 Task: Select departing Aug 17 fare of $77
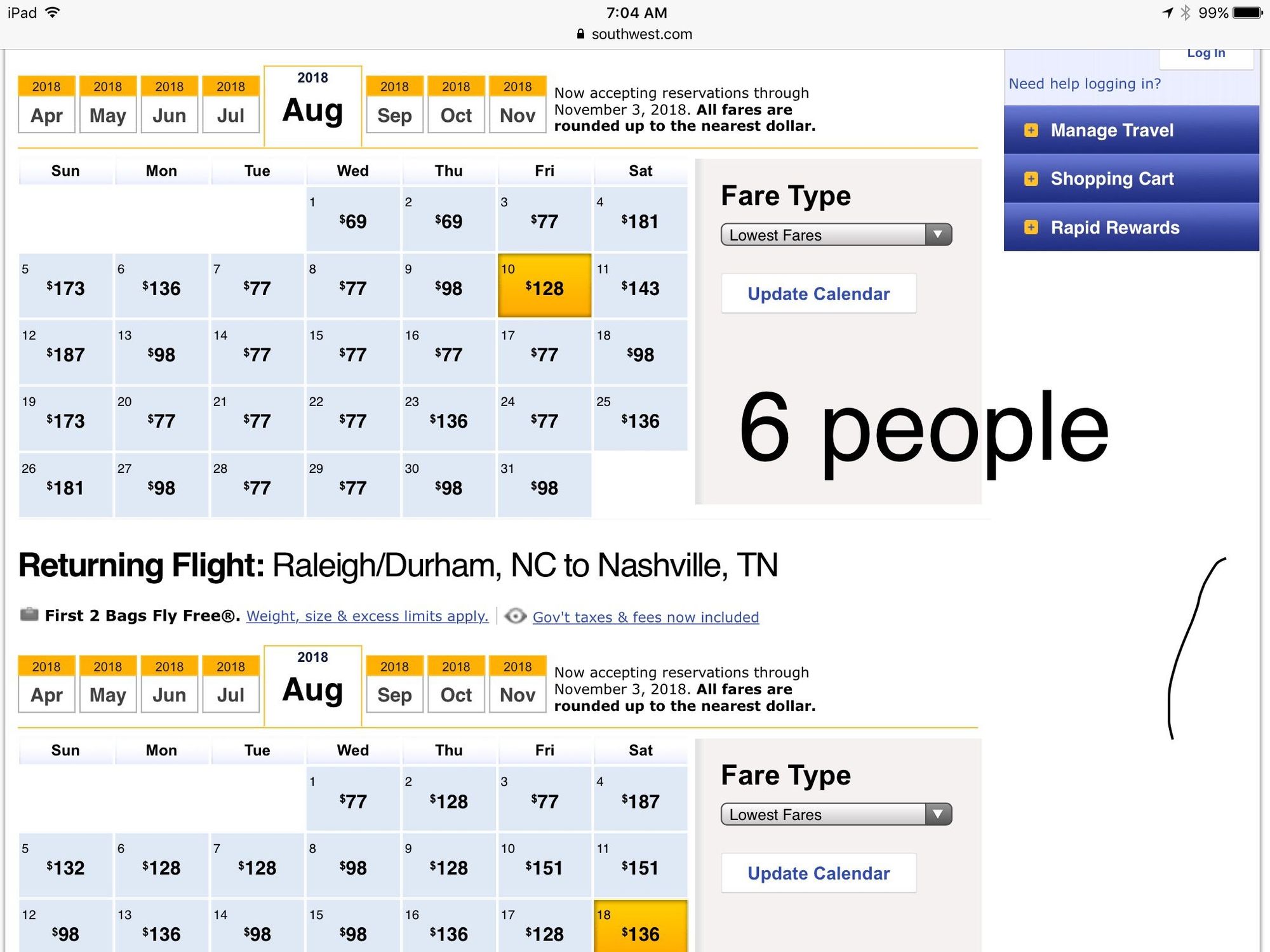(x=544, y=352)
